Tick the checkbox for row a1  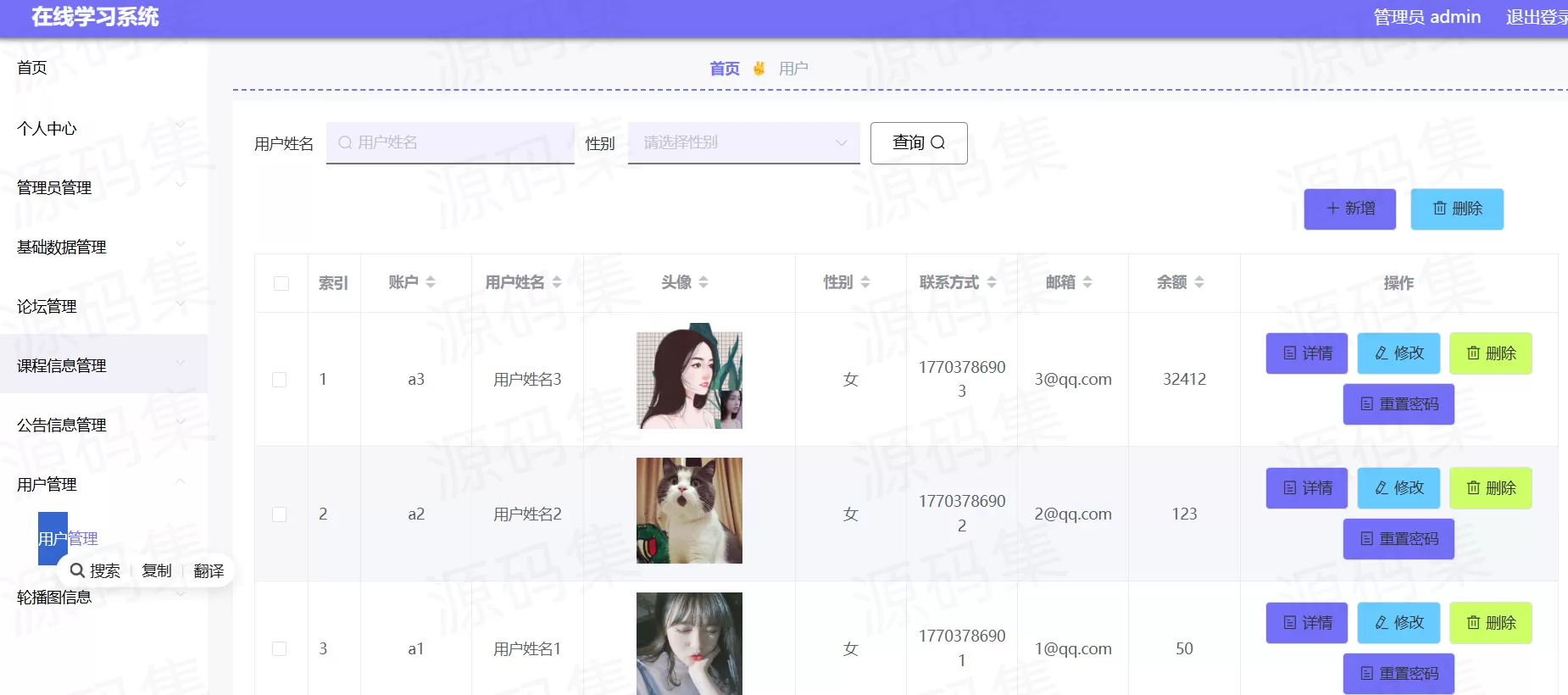pyautogui.click(x=279, y=649)
